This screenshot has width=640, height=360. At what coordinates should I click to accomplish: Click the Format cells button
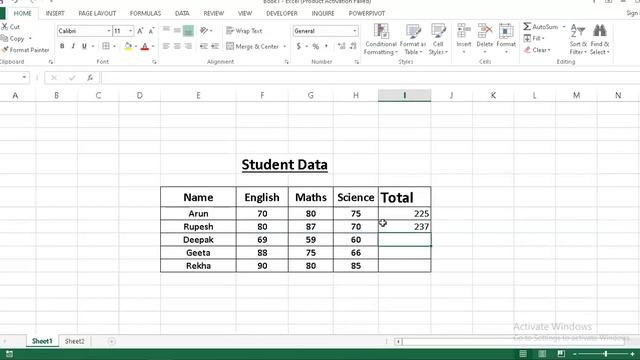(x=506, y=38)
